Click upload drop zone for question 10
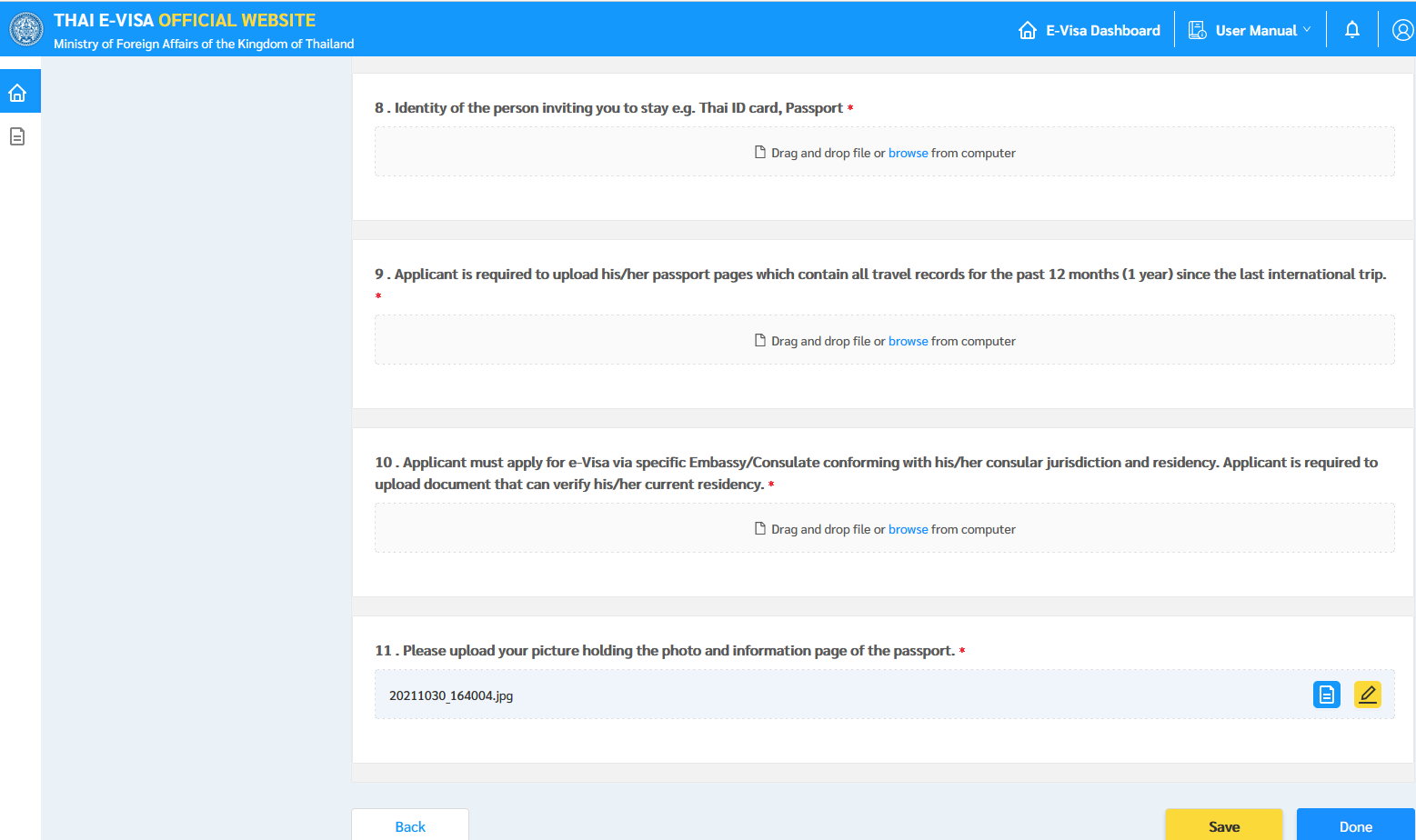Viewport: 1416px width, 840px height. pos(884,528)
